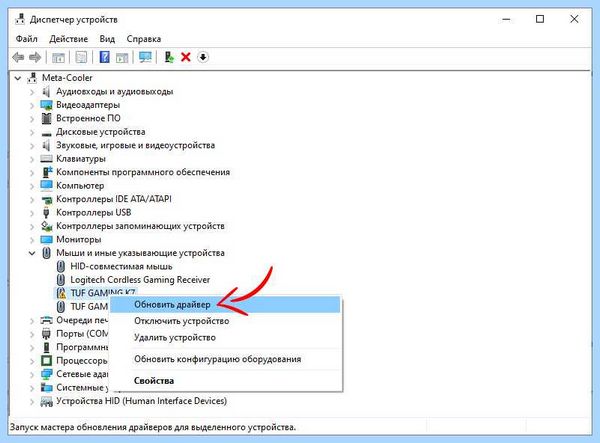This screenshot has height=443, width=600.
Task: Choose Удалить устройство in context menu
Action: [x=225, y=337]
